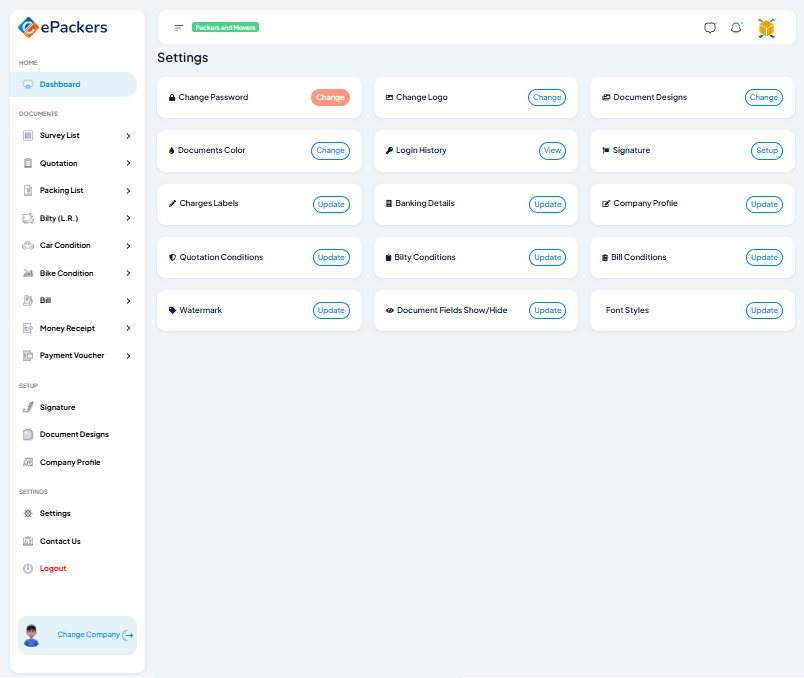The image size is (804, 678).
Task: Click Change button for Documents Color
Action: pos(330,150)
